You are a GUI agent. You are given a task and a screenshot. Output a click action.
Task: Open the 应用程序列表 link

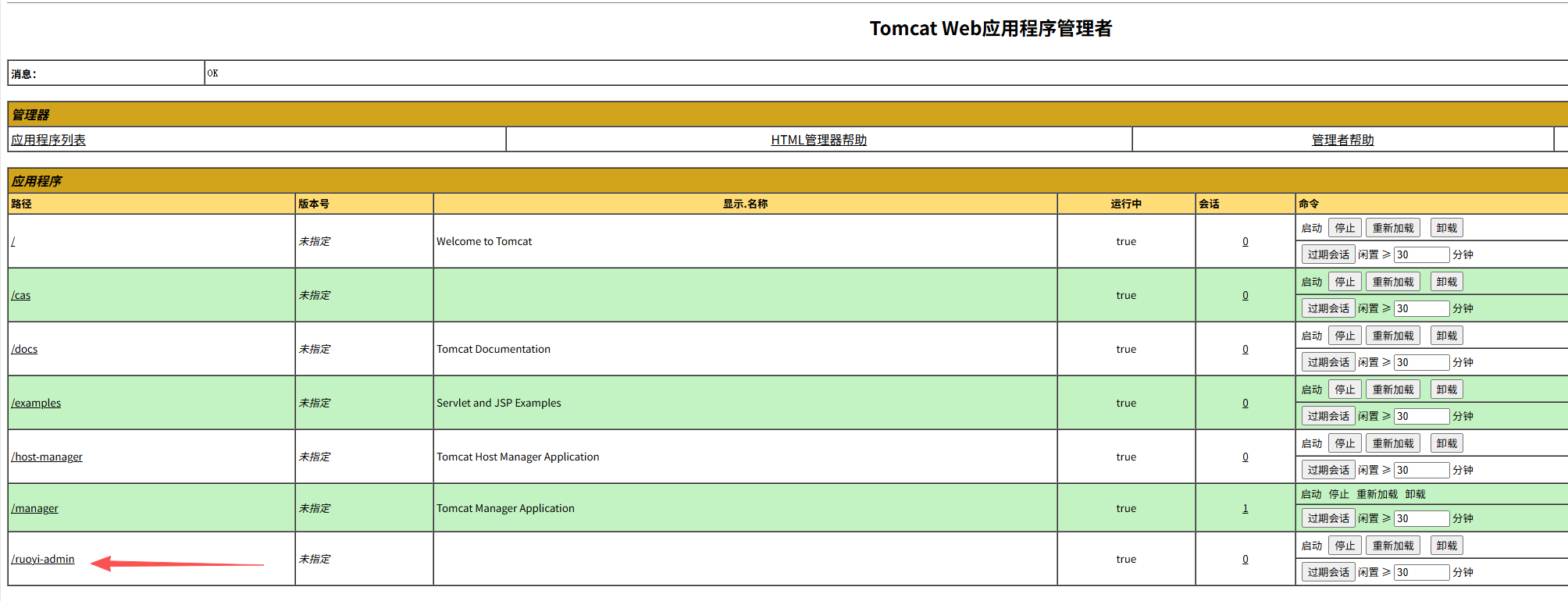point(48,140)
